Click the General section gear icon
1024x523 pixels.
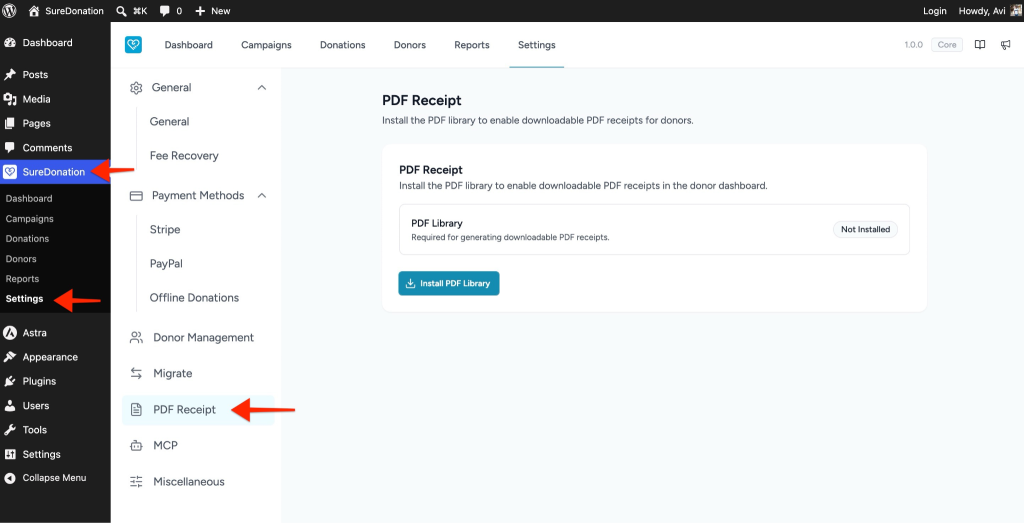click(136, 88)
